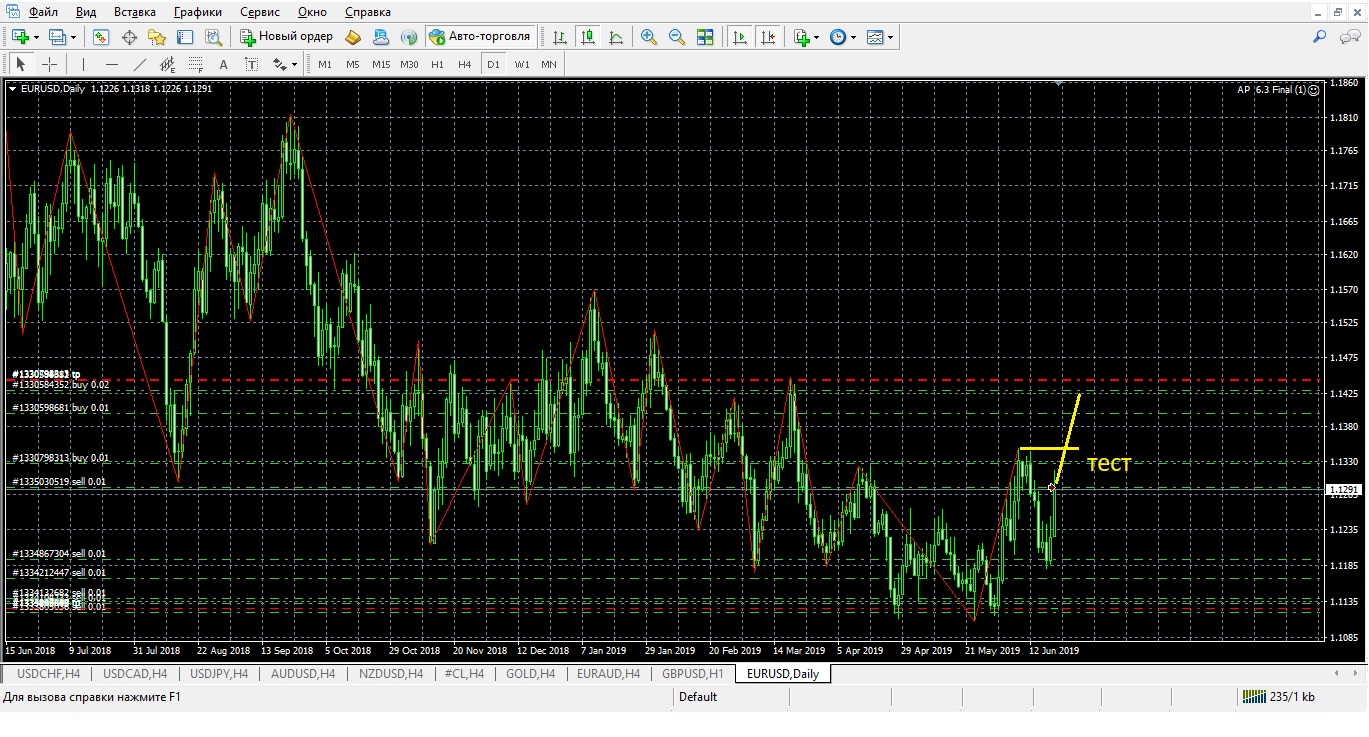Select the M30 timeframe button

point(409,64)
